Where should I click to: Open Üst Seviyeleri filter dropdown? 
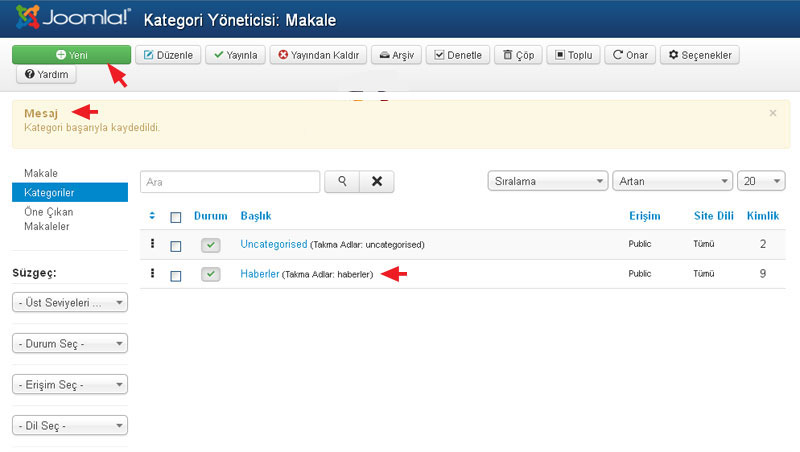[70, 303]
